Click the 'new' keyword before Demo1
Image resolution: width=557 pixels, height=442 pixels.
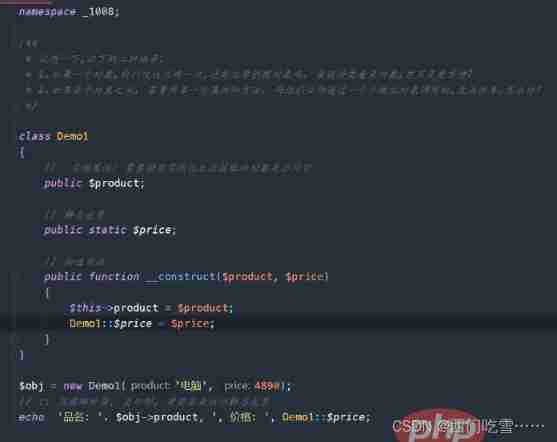point(73,386)
